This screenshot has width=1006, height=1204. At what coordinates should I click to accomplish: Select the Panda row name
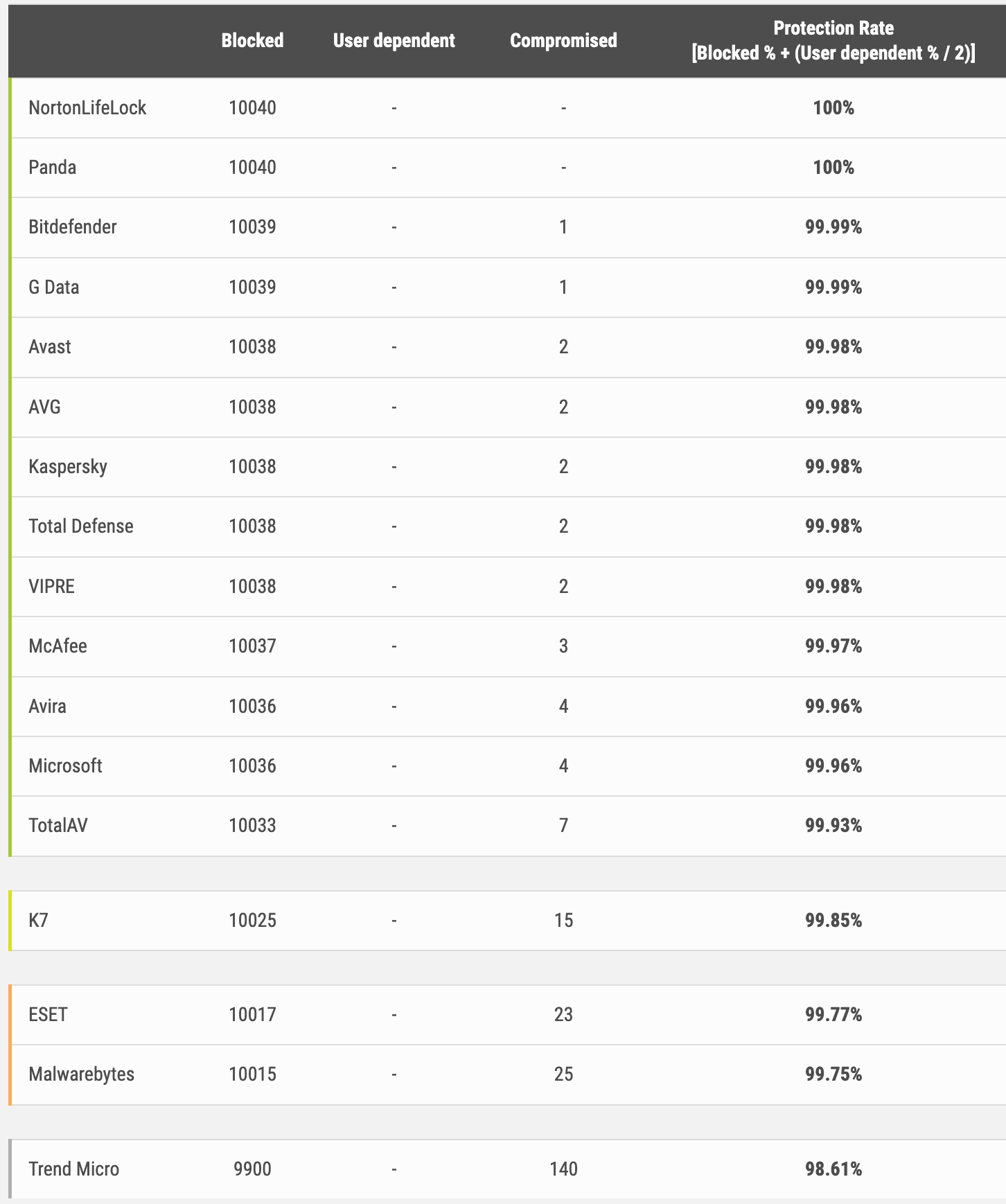click(53, 168)
